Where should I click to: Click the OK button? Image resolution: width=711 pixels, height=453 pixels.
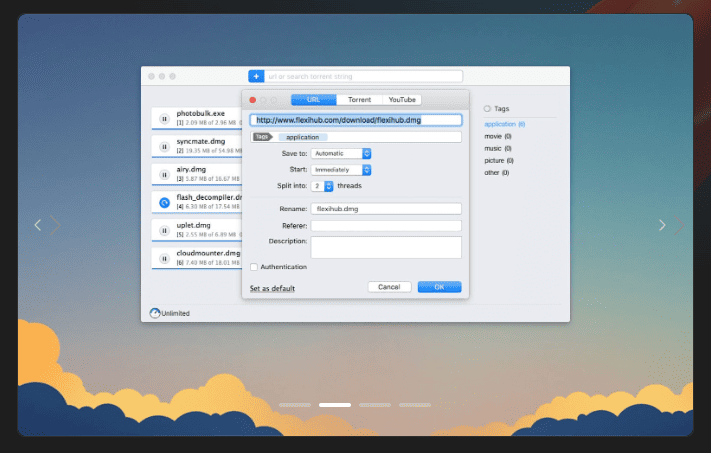point(439,287)
